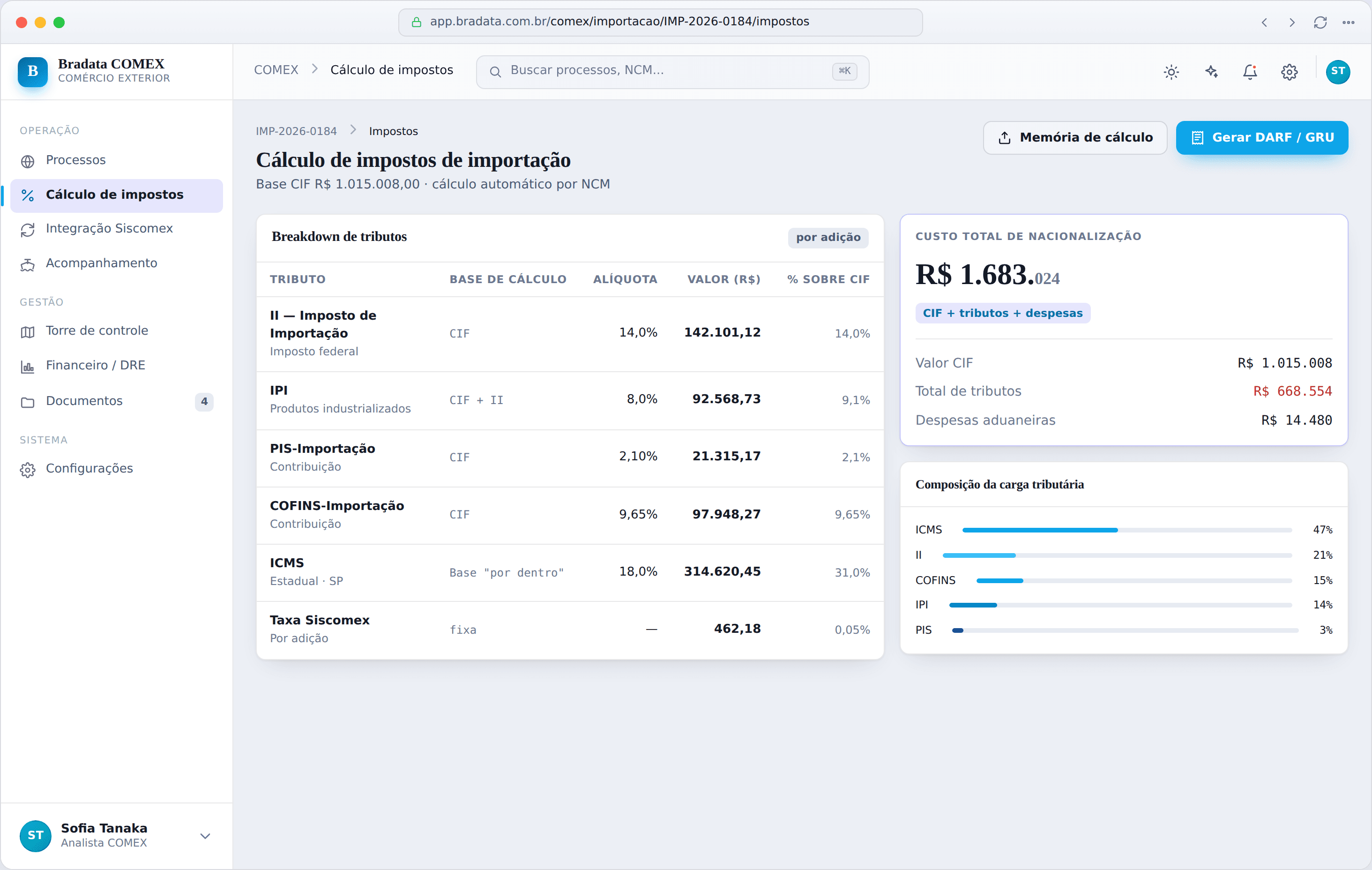Open the Processos globe icon

[27, 161]
